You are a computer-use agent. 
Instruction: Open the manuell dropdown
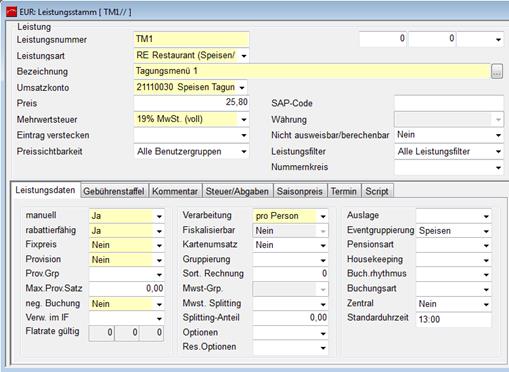coord(159,216)
